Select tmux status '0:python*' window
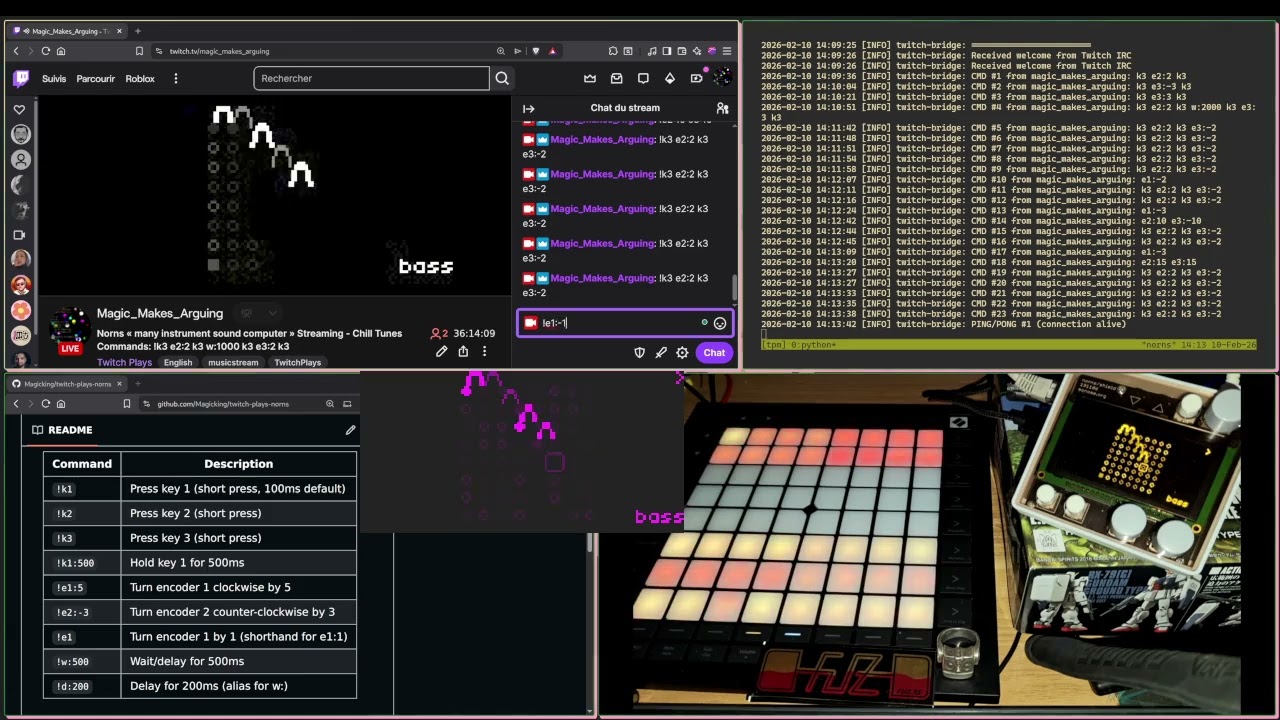 810,345
